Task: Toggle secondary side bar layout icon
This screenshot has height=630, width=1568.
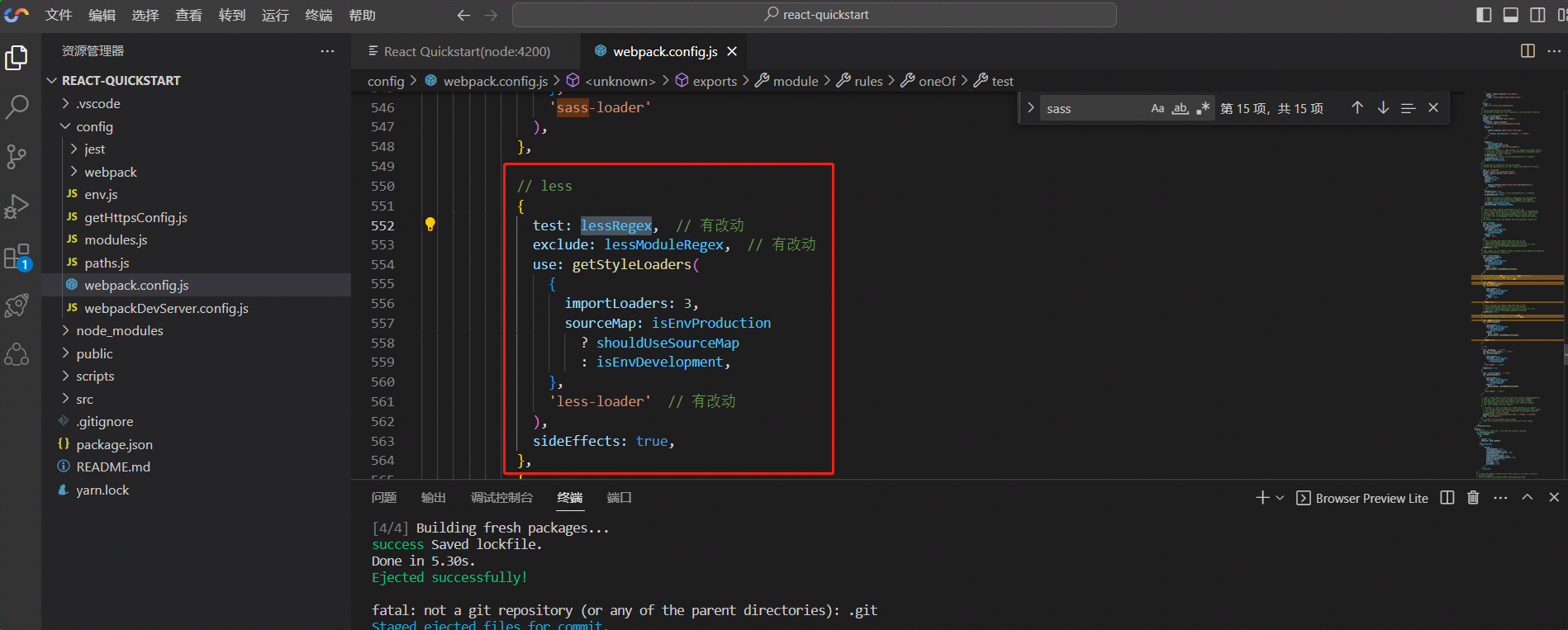Action: pos(1537,15)
